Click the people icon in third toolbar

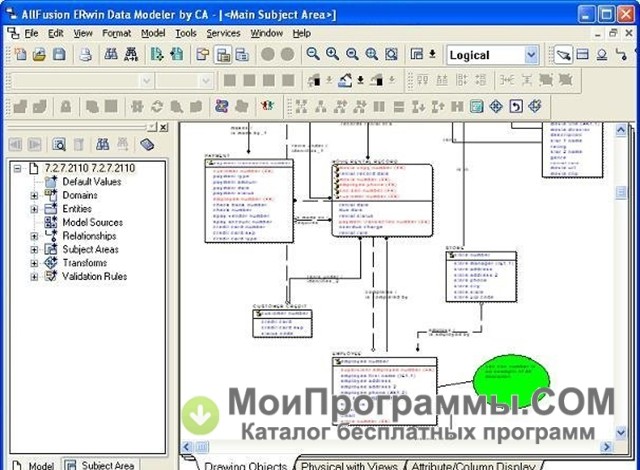pyautogui.click(x=267, y=106)
